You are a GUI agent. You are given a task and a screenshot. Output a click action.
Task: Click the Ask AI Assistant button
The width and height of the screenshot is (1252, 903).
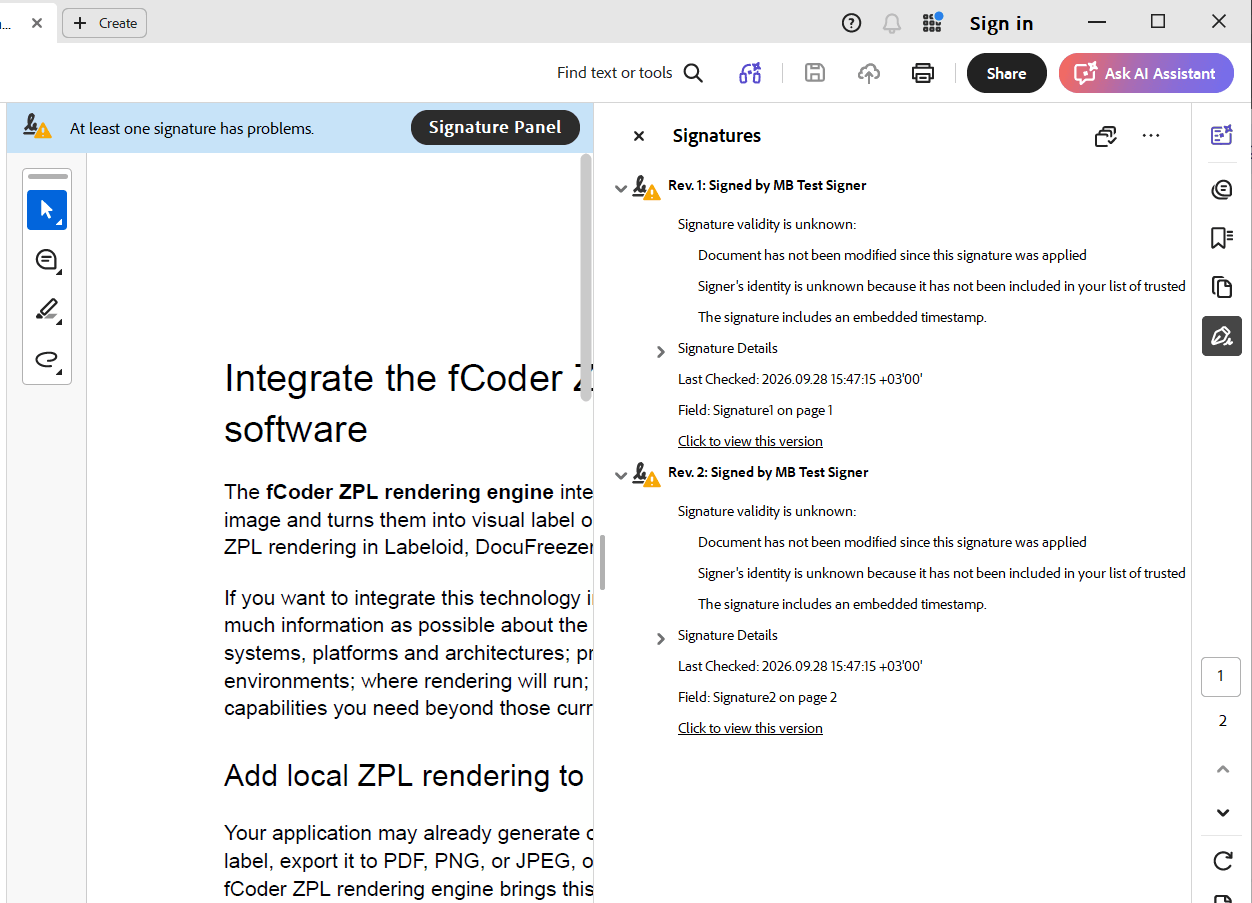(1146, 73)
